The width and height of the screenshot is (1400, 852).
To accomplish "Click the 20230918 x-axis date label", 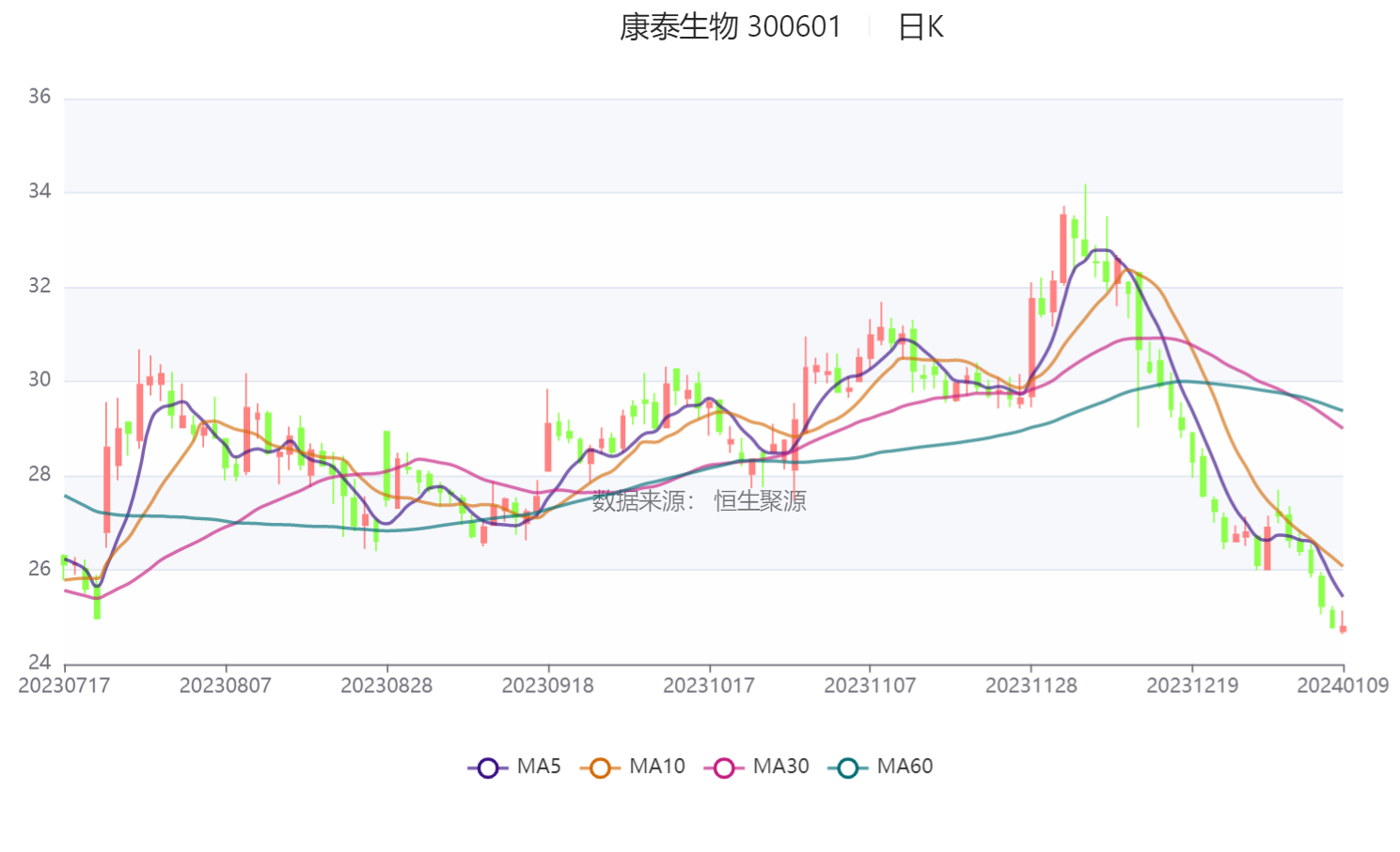I will (548, 686).
